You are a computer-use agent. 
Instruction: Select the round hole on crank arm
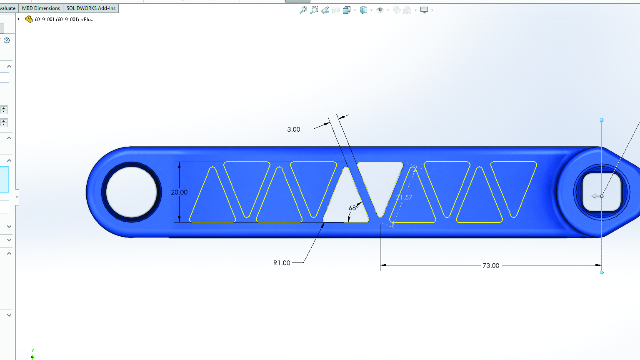pos(131,192)
